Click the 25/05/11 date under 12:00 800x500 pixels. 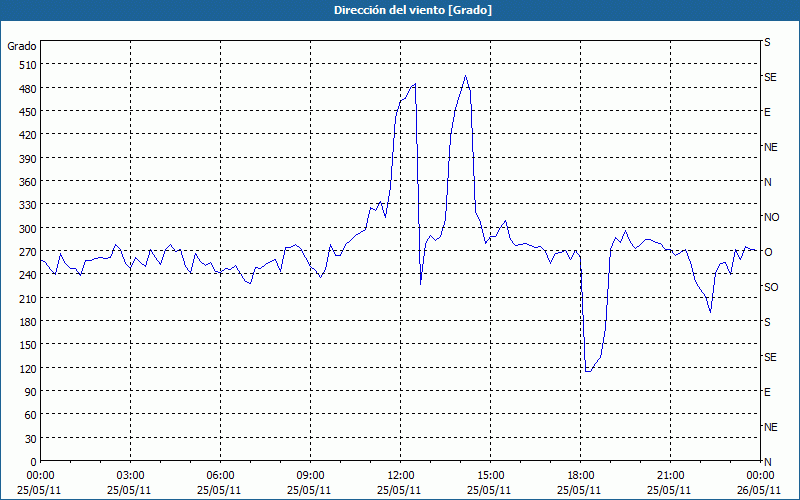399,490
